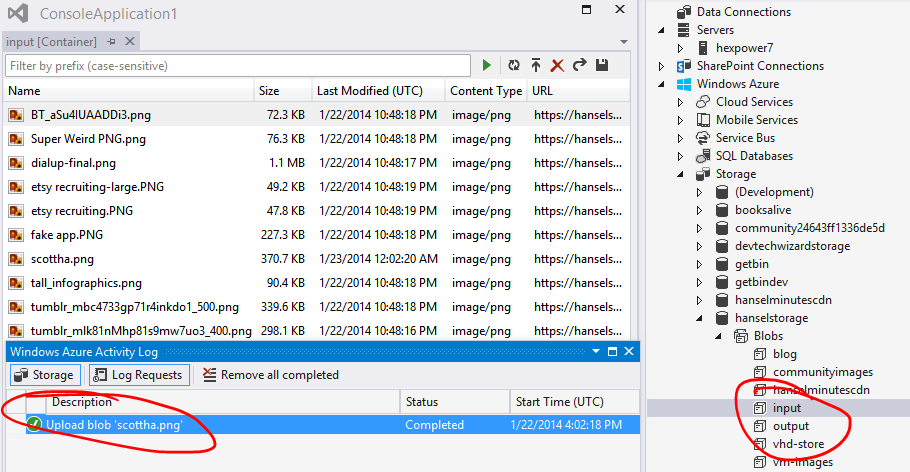Refresh the blob container list
Screen dimensions: 910x472
point(514,66)
